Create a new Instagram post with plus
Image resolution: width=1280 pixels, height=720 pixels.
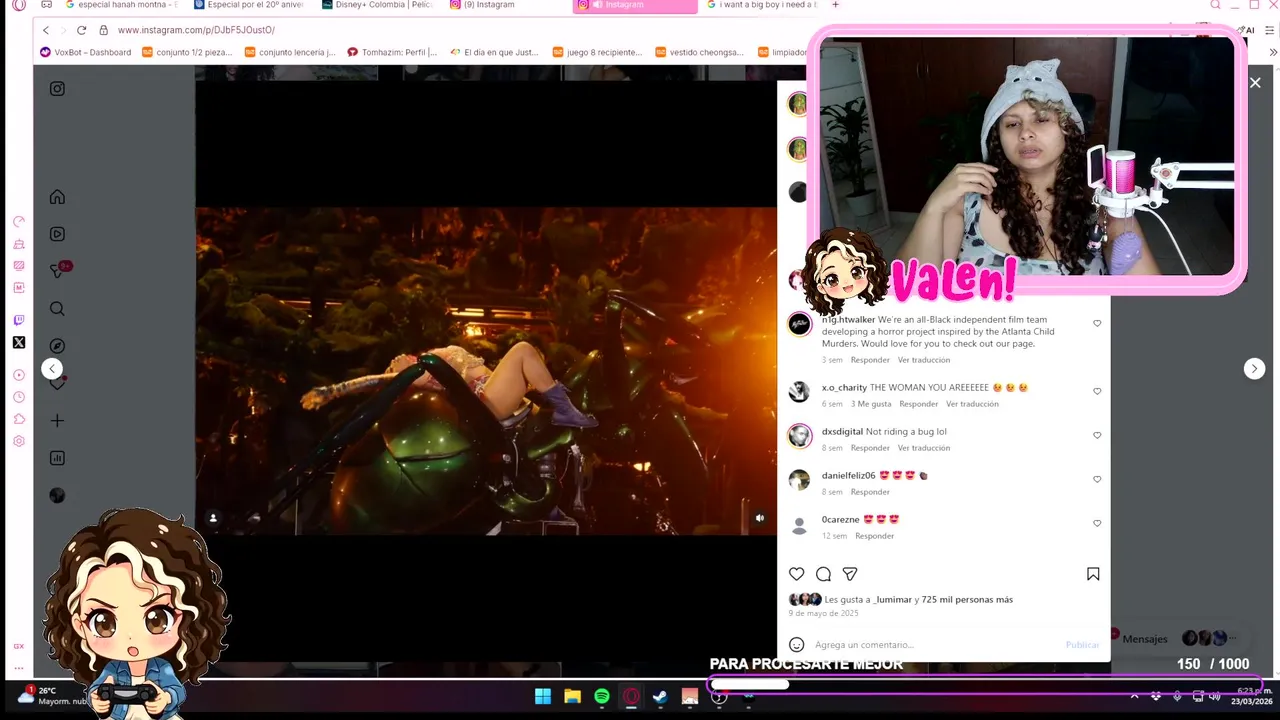click(x=57, y=421)
